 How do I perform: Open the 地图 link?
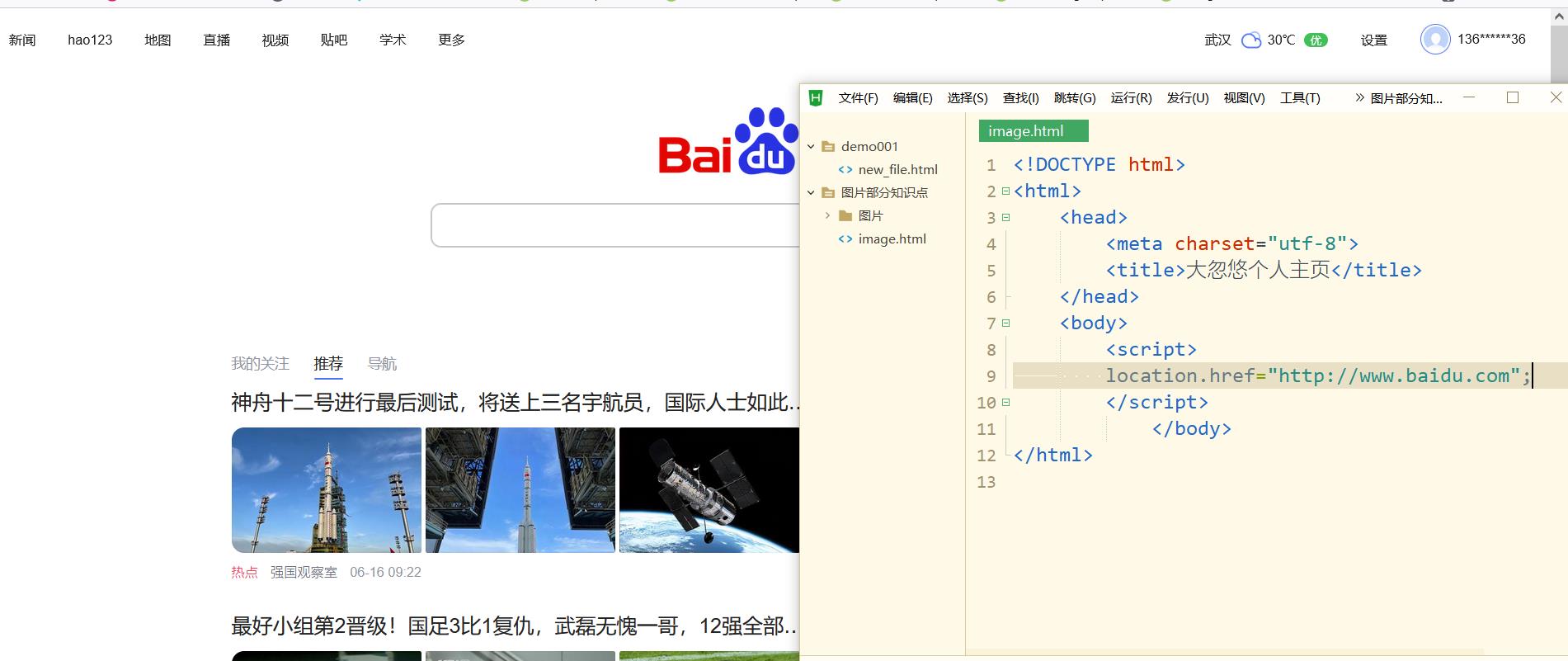pyautogui.click(x=158, y=40)
